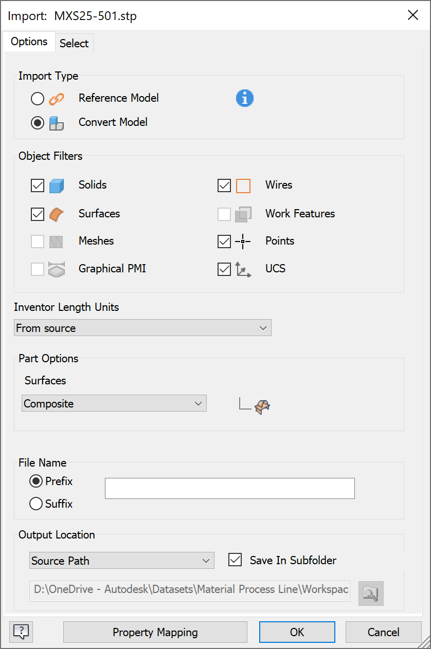Disable the Points object filter checkbox

tap(224, 241)
